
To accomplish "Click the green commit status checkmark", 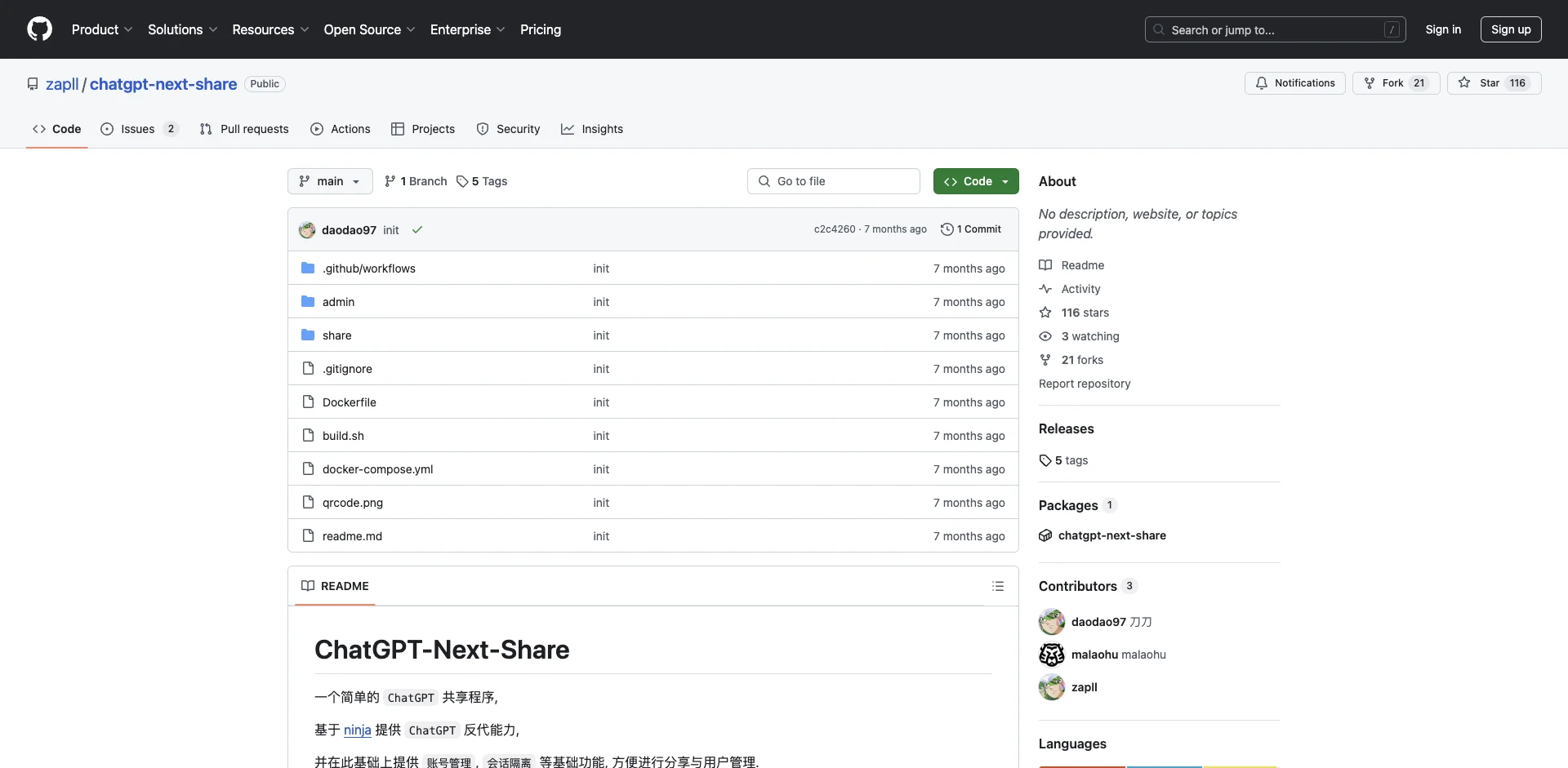I will tap(417, 230).
